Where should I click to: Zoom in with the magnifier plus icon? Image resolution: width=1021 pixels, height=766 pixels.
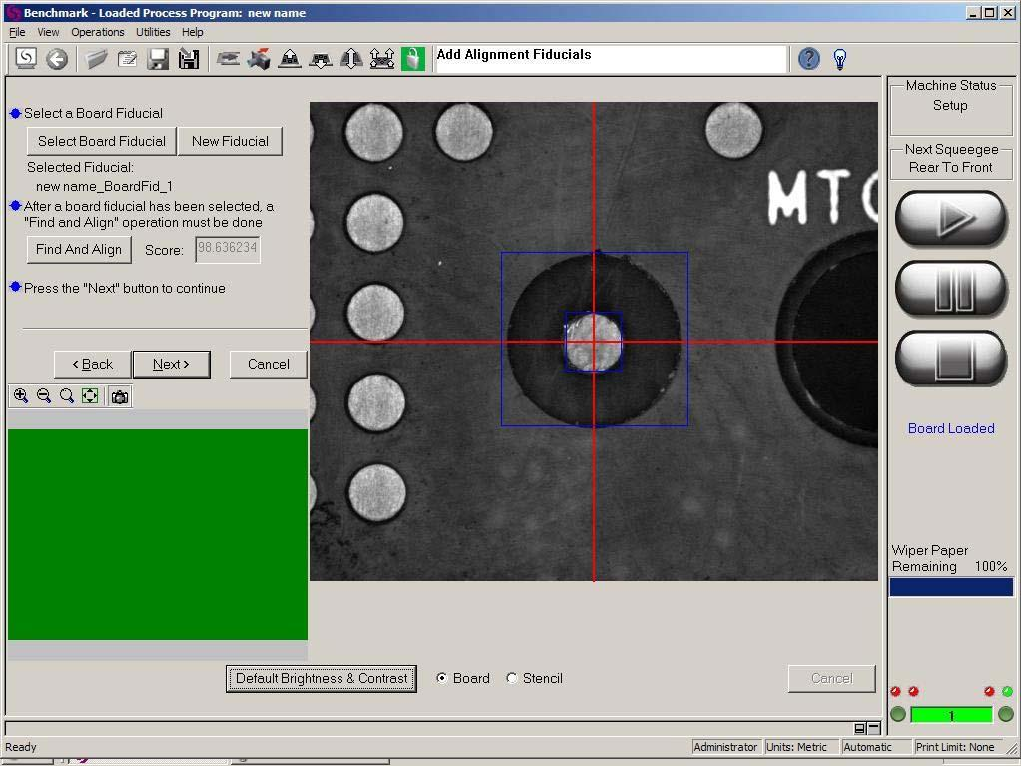click(x=20, y=396)
